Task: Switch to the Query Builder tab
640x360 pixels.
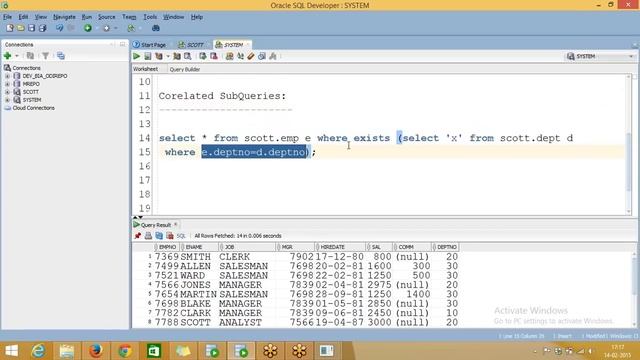Action: tap(184, 69)
